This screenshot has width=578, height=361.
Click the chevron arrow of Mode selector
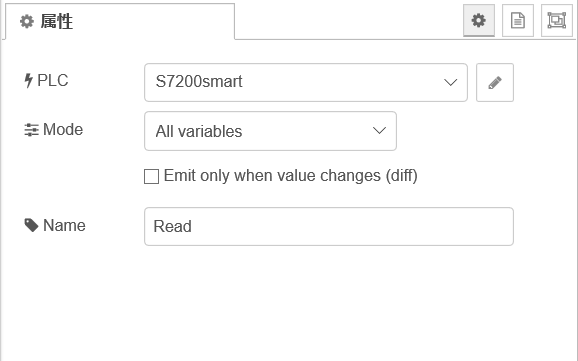(x=379, y=131)
